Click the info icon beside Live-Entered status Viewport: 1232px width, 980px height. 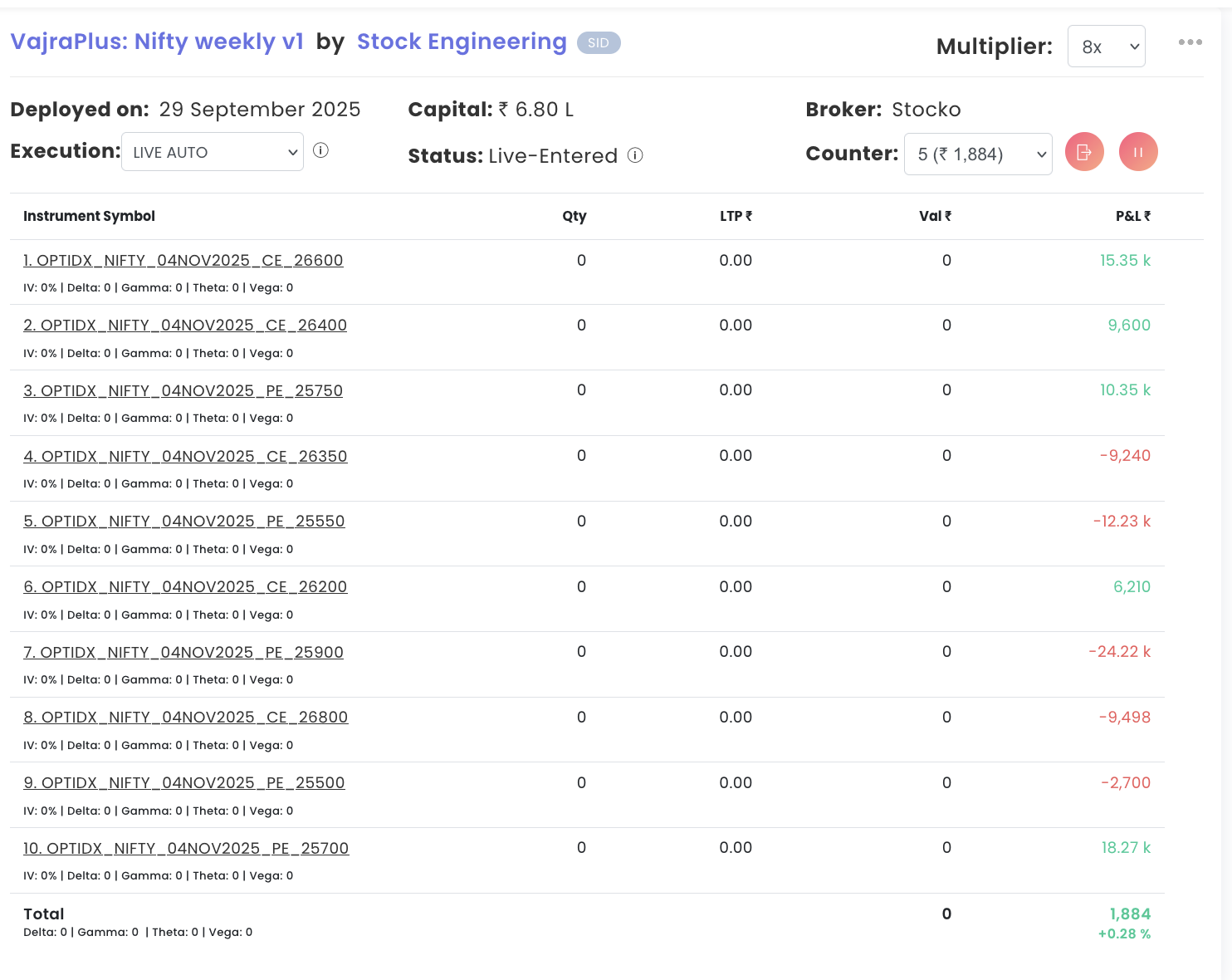635,155
